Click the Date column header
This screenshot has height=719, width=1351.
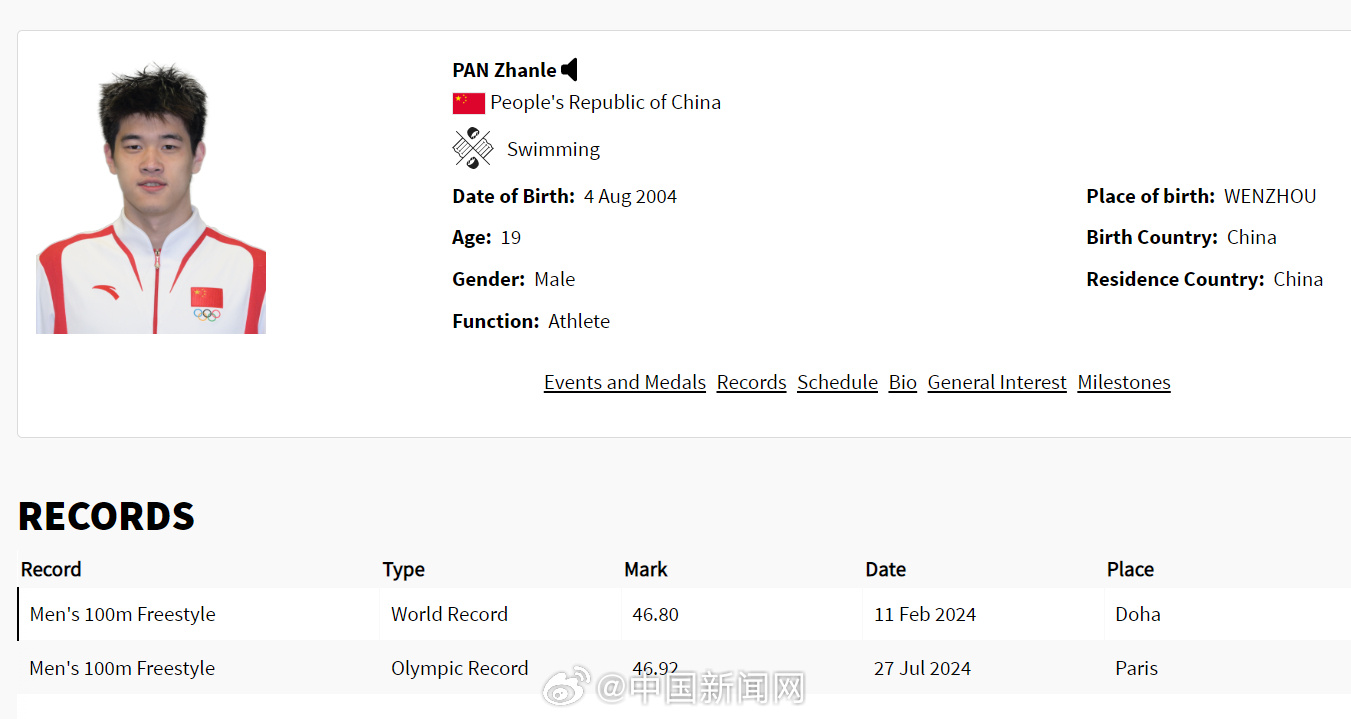coord(885,569)
